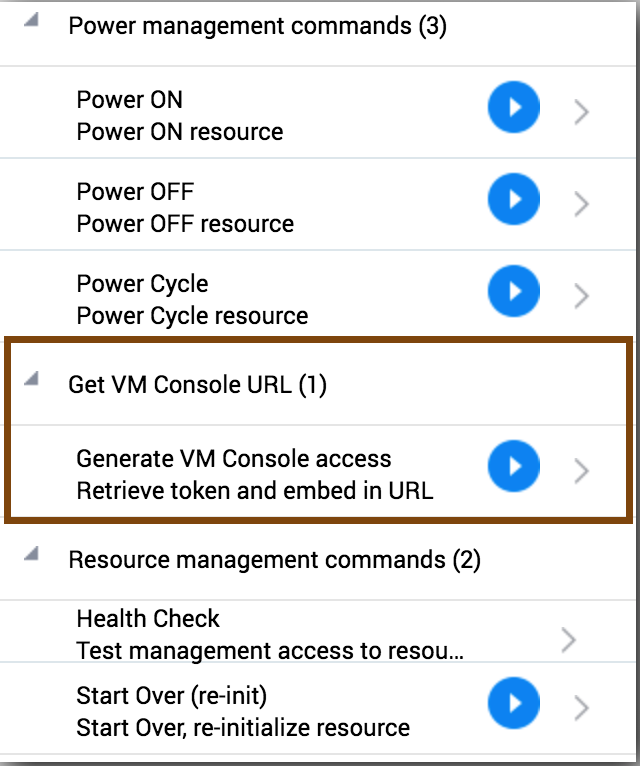
Task: Select the Health Check command text
Action: click(148, 619)
